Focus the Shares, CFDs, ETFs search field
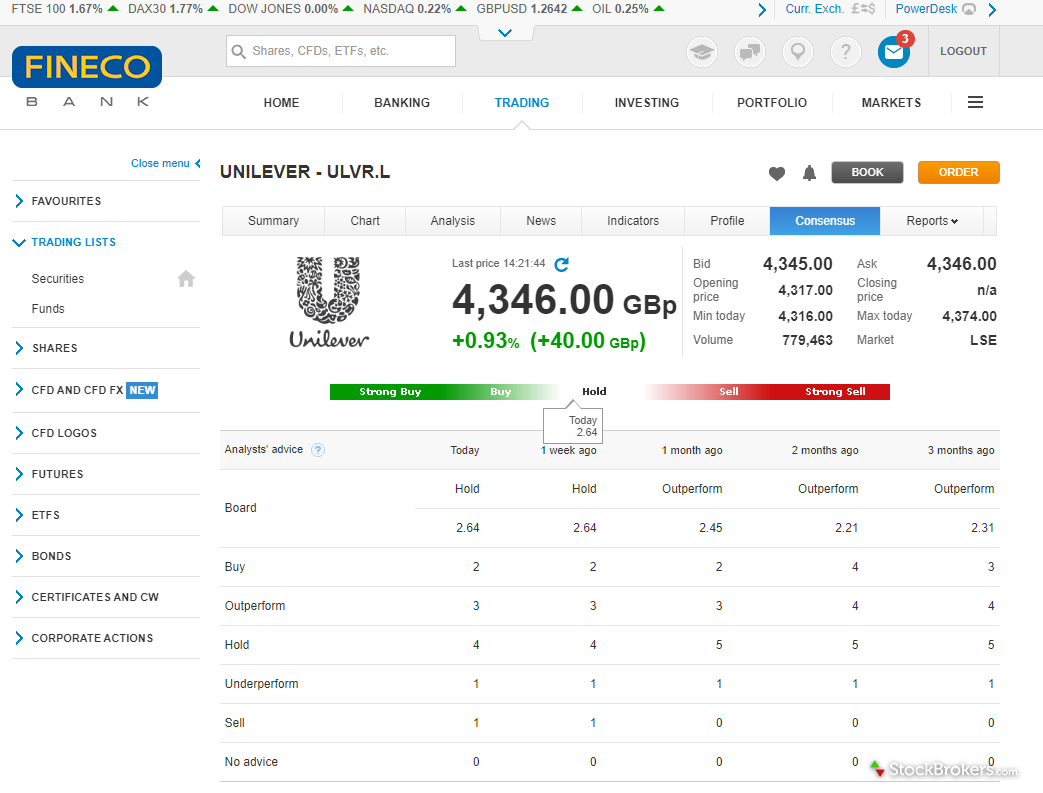This screenshot has width=1043, height=793. [x=341, y=51]
